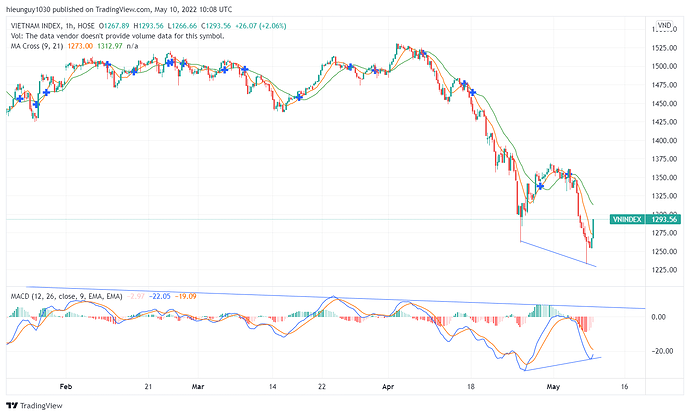Viewport: 690px width, 416px height.
Task: Select the blue divergence trendline under price lows
Action: point(558,254)
